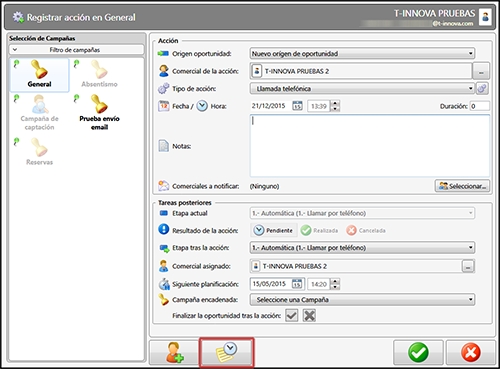Set result to Realizada
The height and width of the screenshot is (369, 500).
tap(319, 230)
